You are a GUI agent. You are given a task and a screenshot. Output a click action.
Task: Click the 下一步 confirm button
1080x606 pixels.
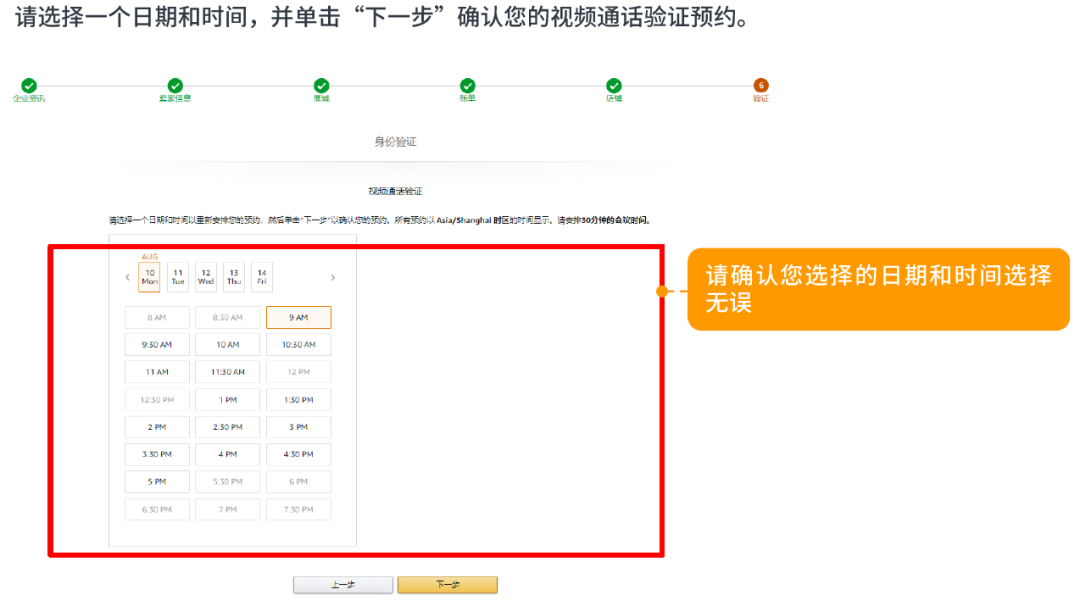[x=447, y=585]
